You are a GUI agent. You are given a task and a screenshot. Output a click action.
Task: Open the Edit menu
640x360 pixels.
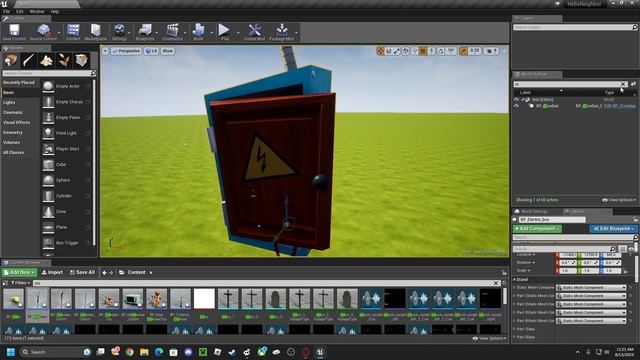[x=20, y=11]
